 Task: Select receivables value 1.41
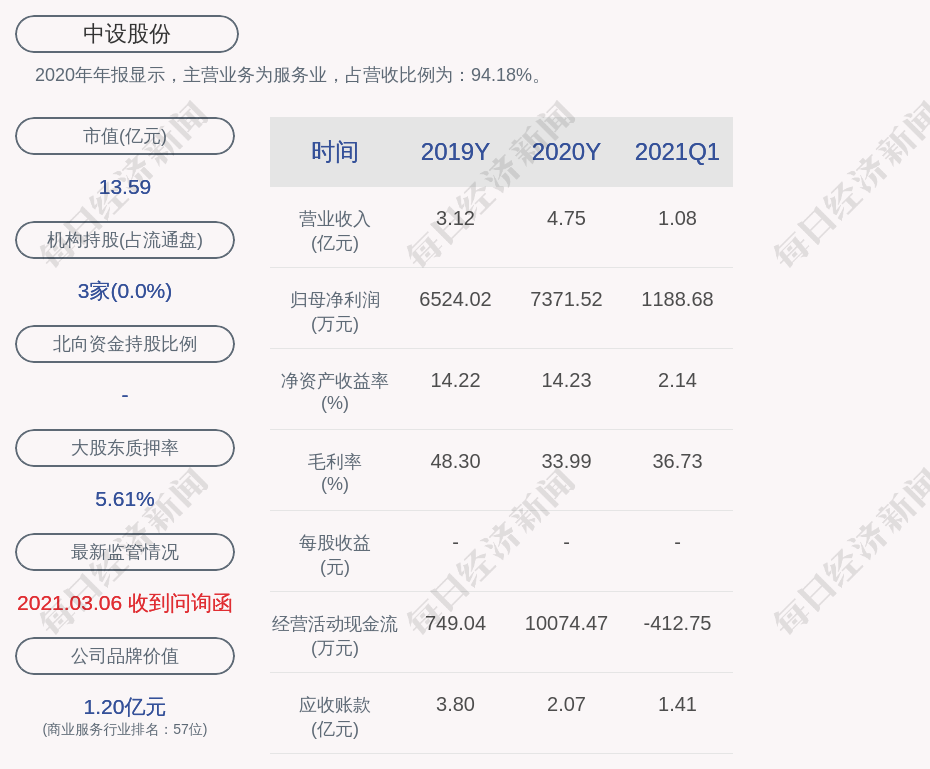(677, 704)
